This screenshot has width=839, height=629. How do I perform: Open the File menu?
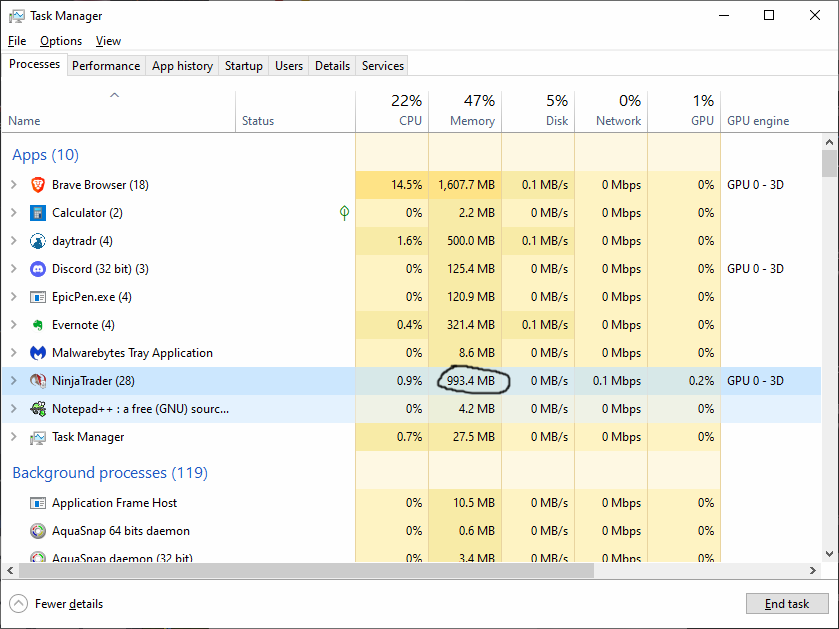(x=17, y=41)
